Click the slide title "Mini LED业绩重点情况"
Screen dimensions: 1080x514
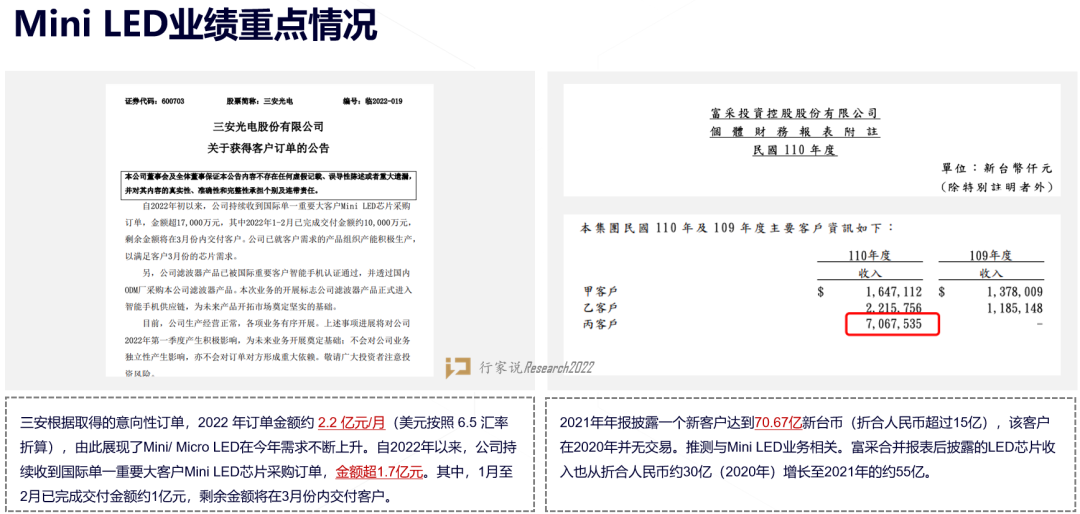tap(196, 25)
